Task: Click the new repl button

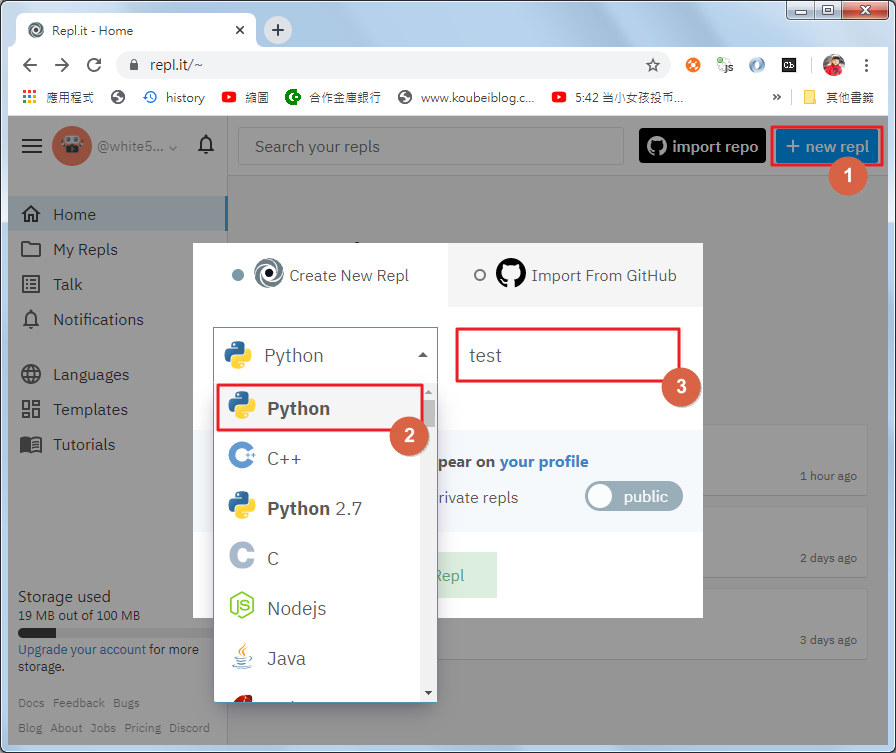Action: point(826,145)
